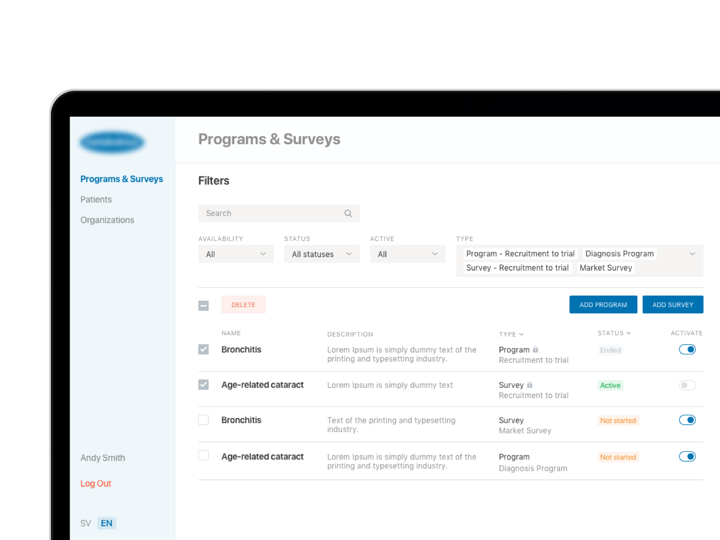Screen dimensions: 720x540
Task: Check the Age-related cataract Diagnosis Program checkbox
Action: click(x=203, y=455)
